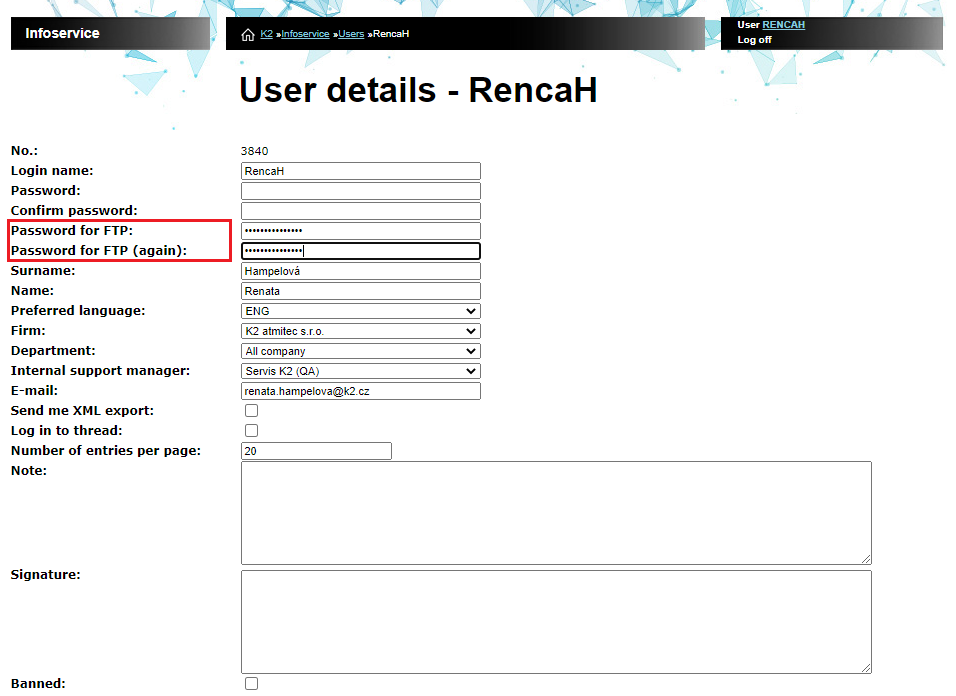Click the Signature textarea resize handle
This screenshot has width=956, height=696.
866,668
